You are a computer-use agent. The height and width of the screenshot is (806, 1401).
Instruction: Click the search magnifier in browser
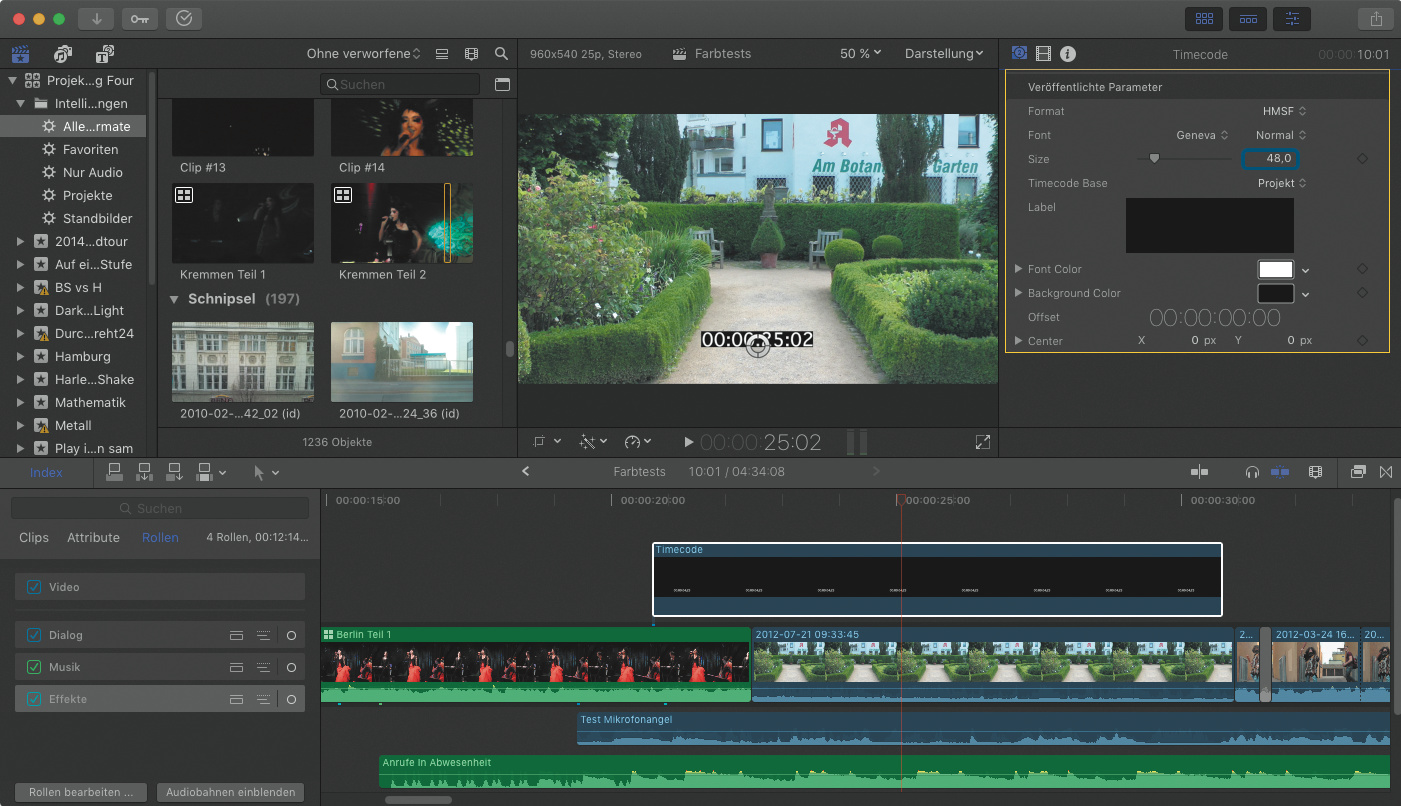point(501,54)
